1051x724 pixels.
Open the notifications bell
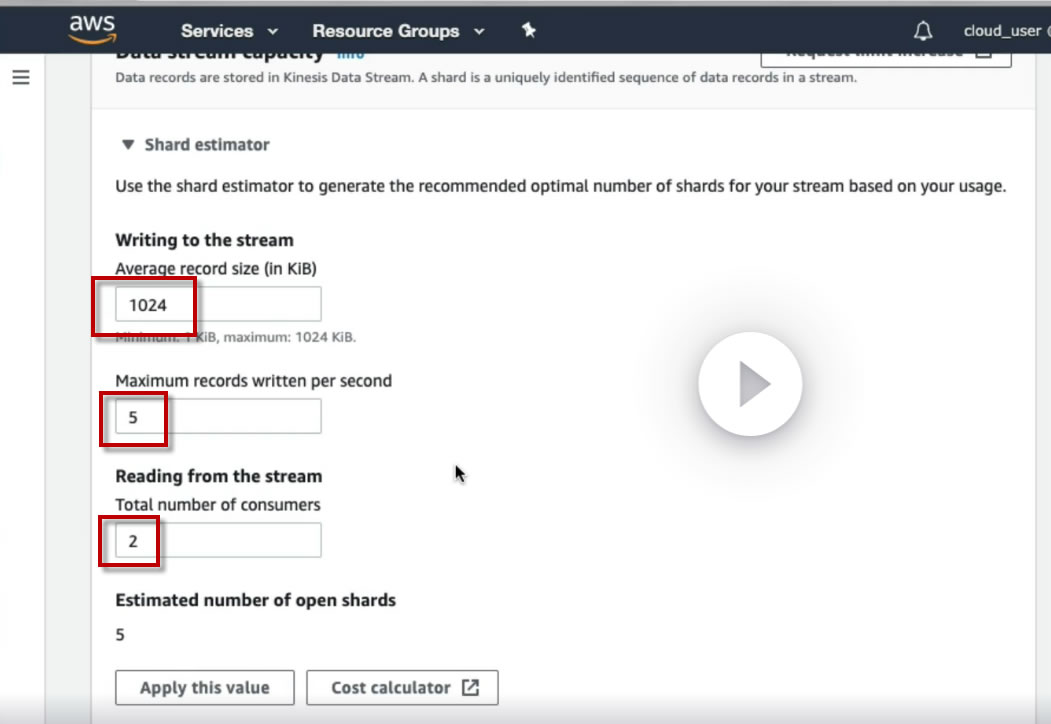[923, 30]
